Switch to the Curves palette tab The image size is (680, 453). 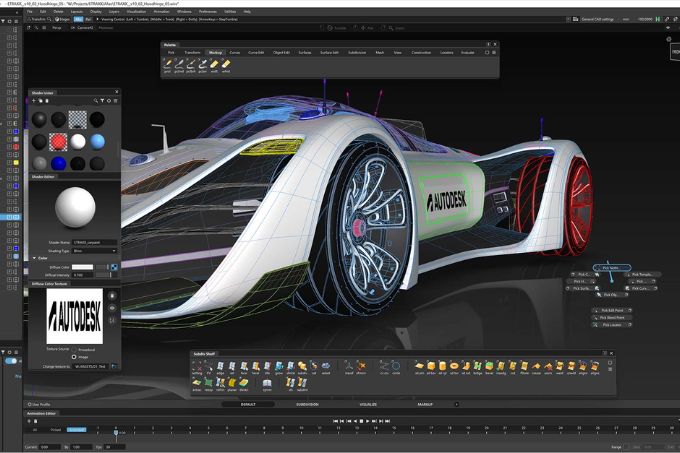pyautogui.click(x=235, y=52)
